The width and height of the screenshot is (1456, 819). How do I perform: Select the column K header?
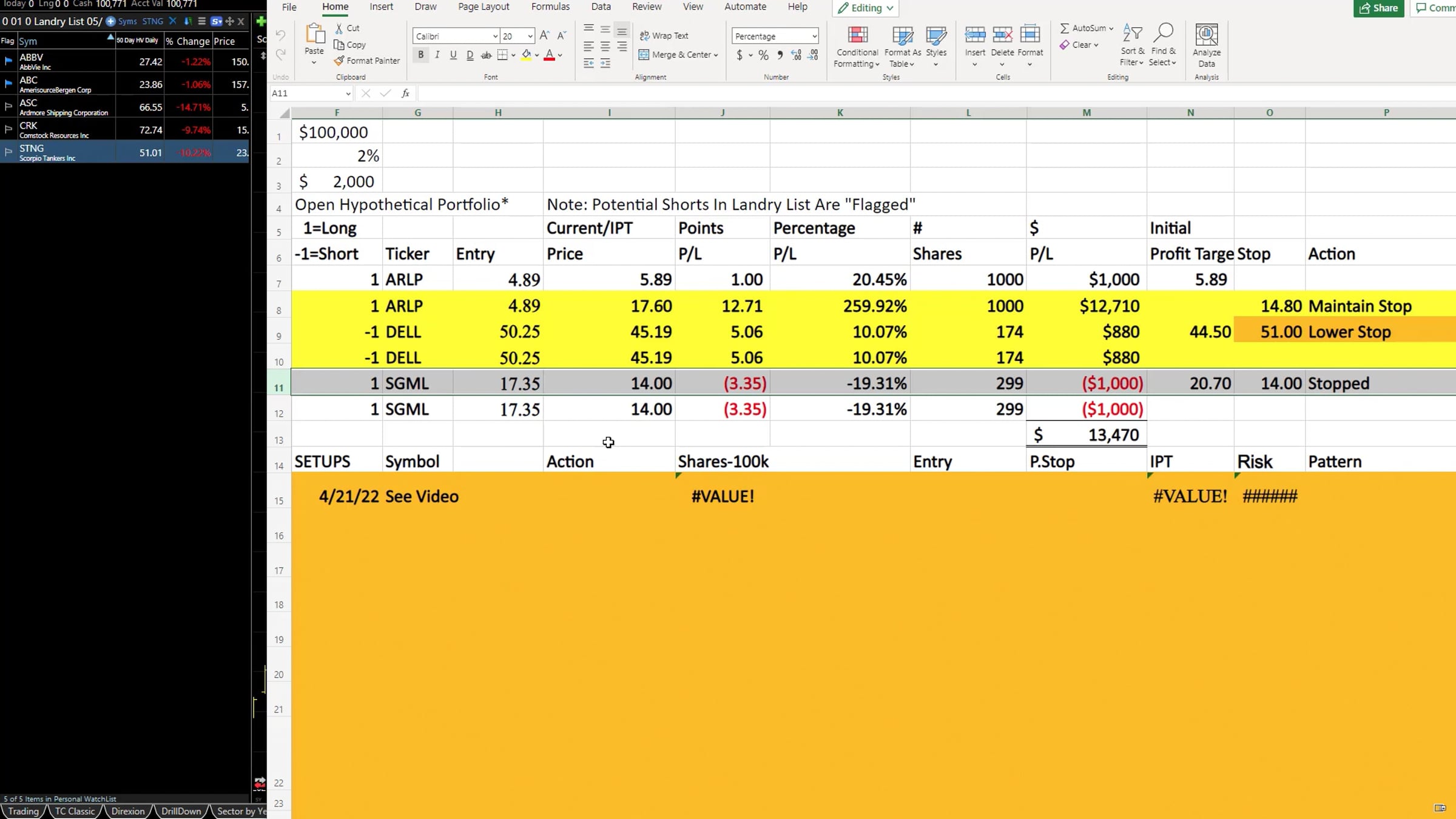840,113
